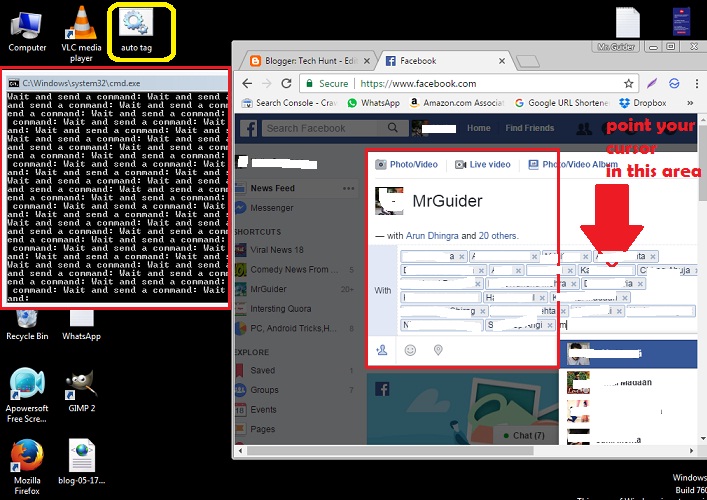The image size is (707, 500).
Task: Open Groups in Explore section
Action: click(x=264, y=390)
